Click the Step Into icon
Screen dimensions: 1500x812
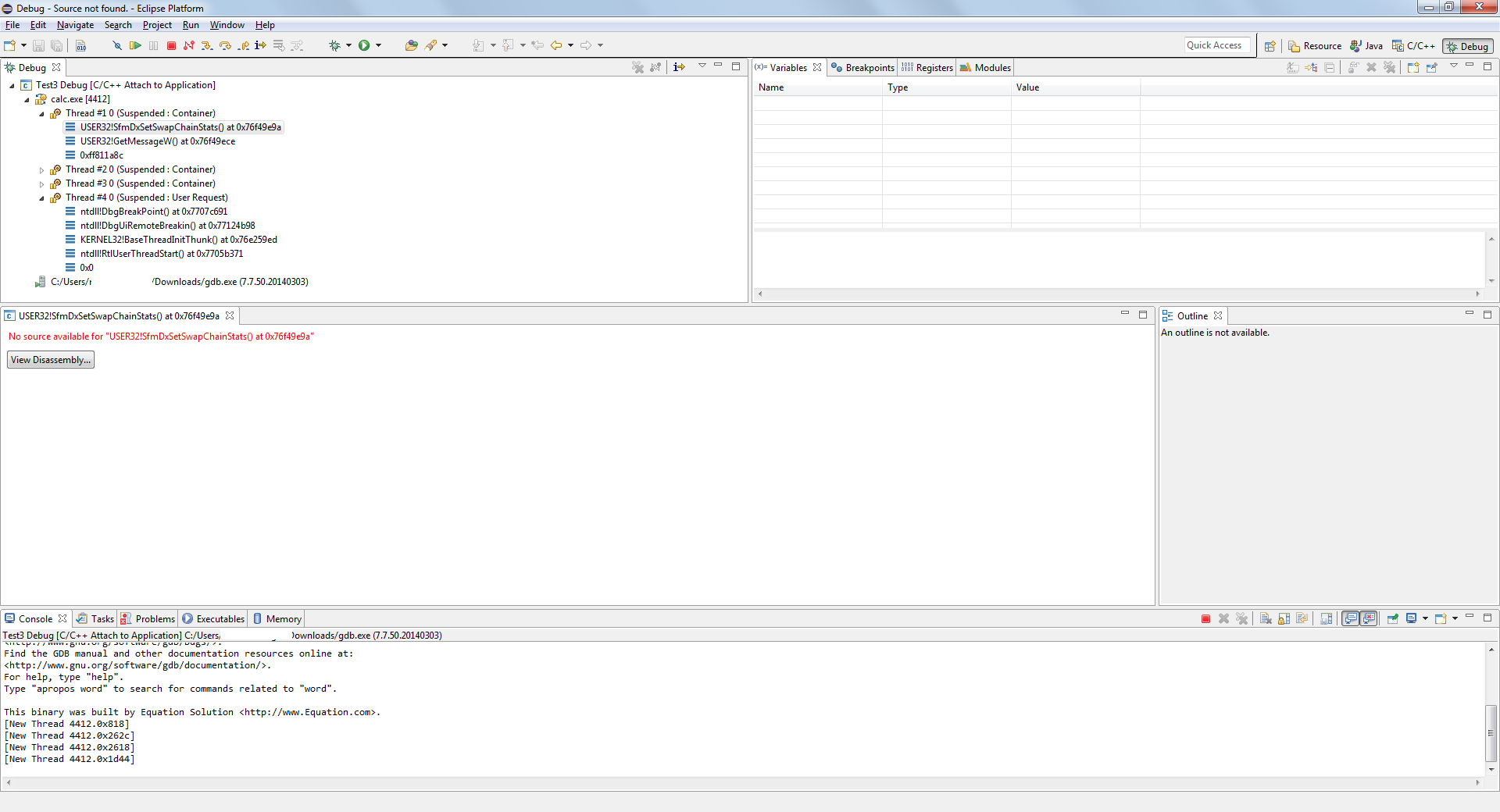[207, 45]
